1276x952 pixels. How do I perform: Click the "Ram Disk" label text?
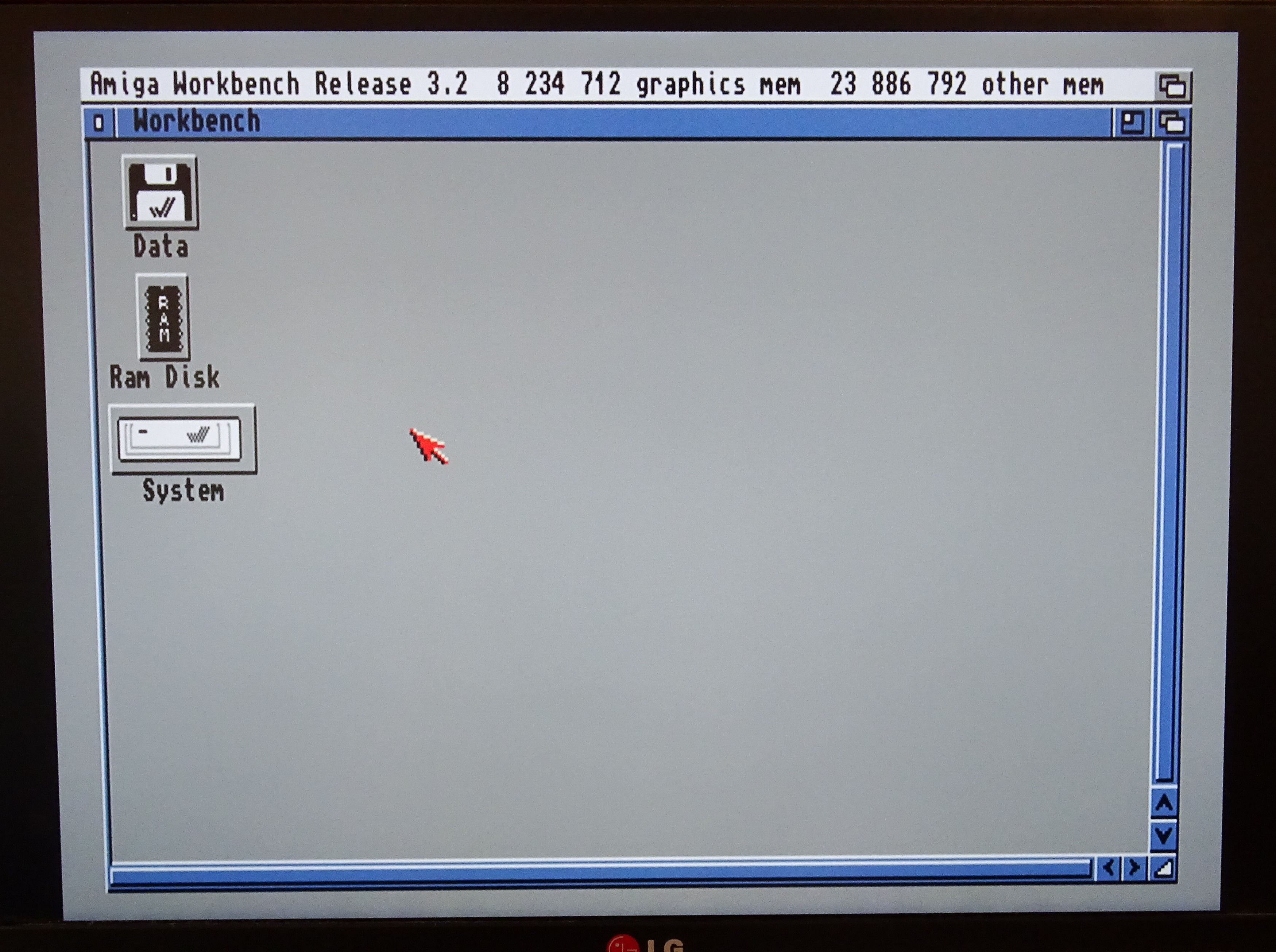[165, 378]
